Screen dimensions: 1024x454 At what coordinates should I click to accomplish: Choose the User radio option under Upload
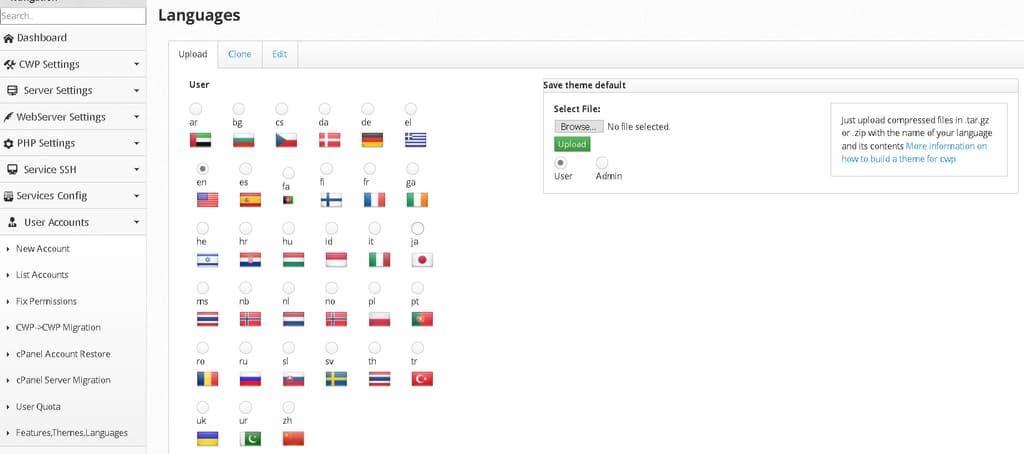tap(560, 163)
